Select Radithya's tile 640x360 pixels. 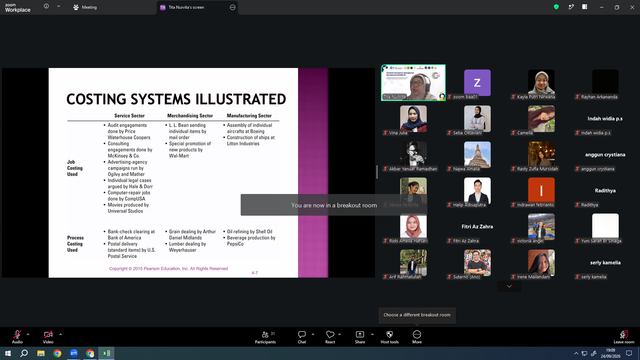(605, 190)
